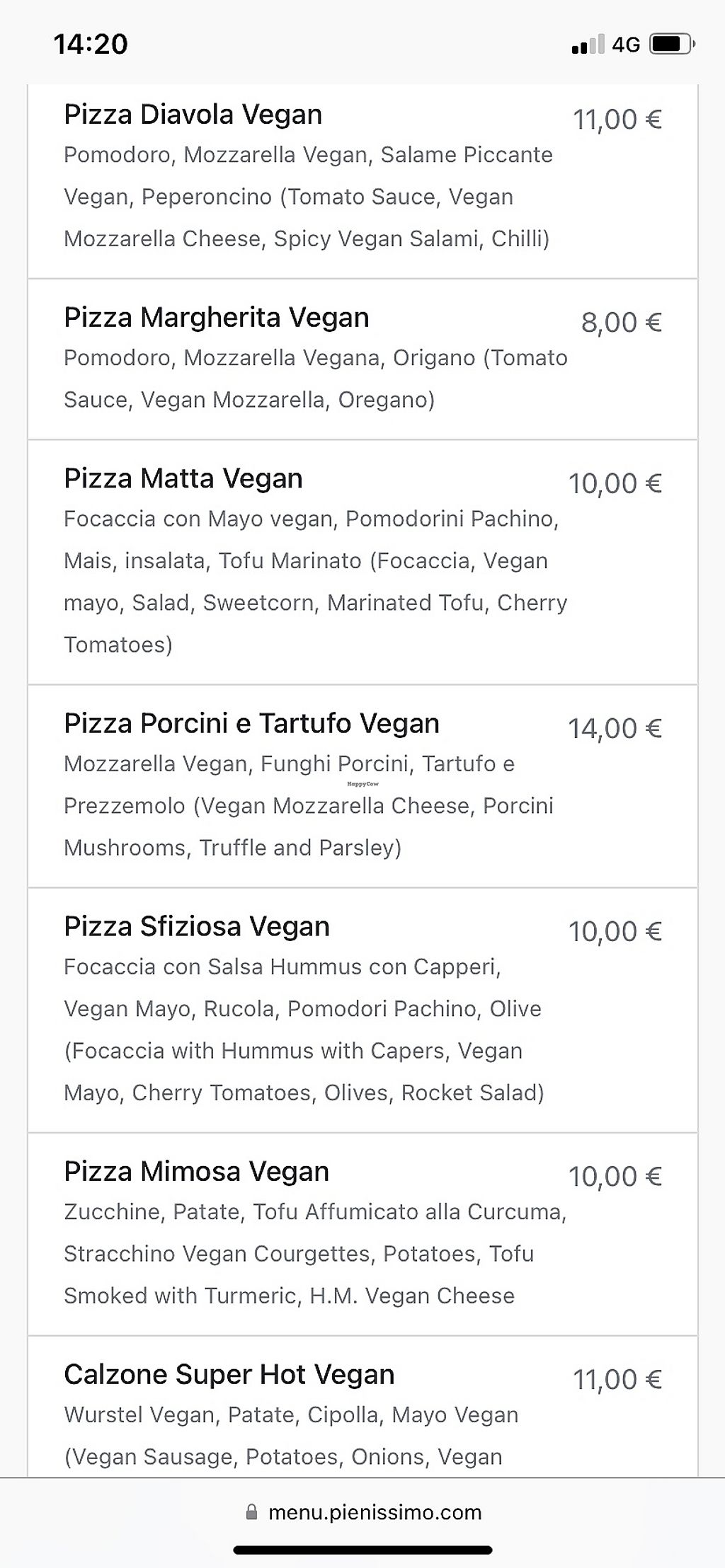Image resolution: width=725 pixels, height=1568 pixels.
Task: Select Pizza Margherita Vegan item
Action: click(217, 318)
